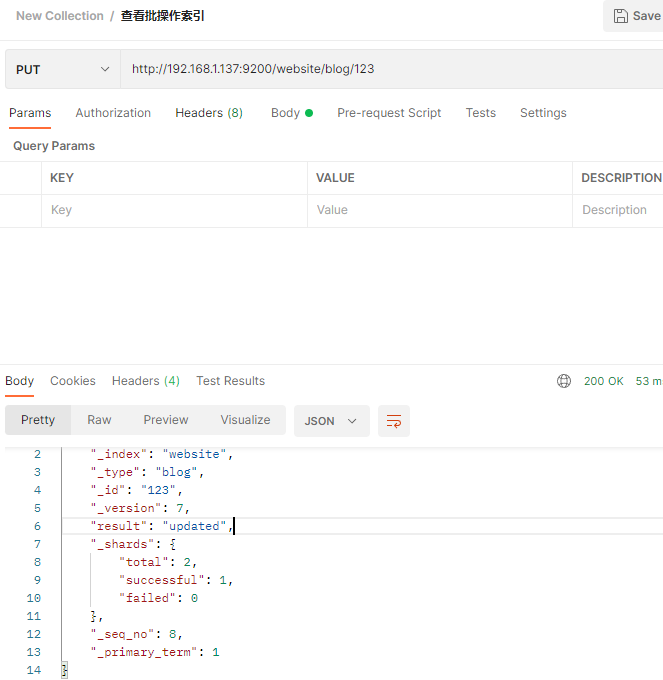Click the 53 ms response time
663x680 pixels.
pyautogui.click(x=649, y=381)
